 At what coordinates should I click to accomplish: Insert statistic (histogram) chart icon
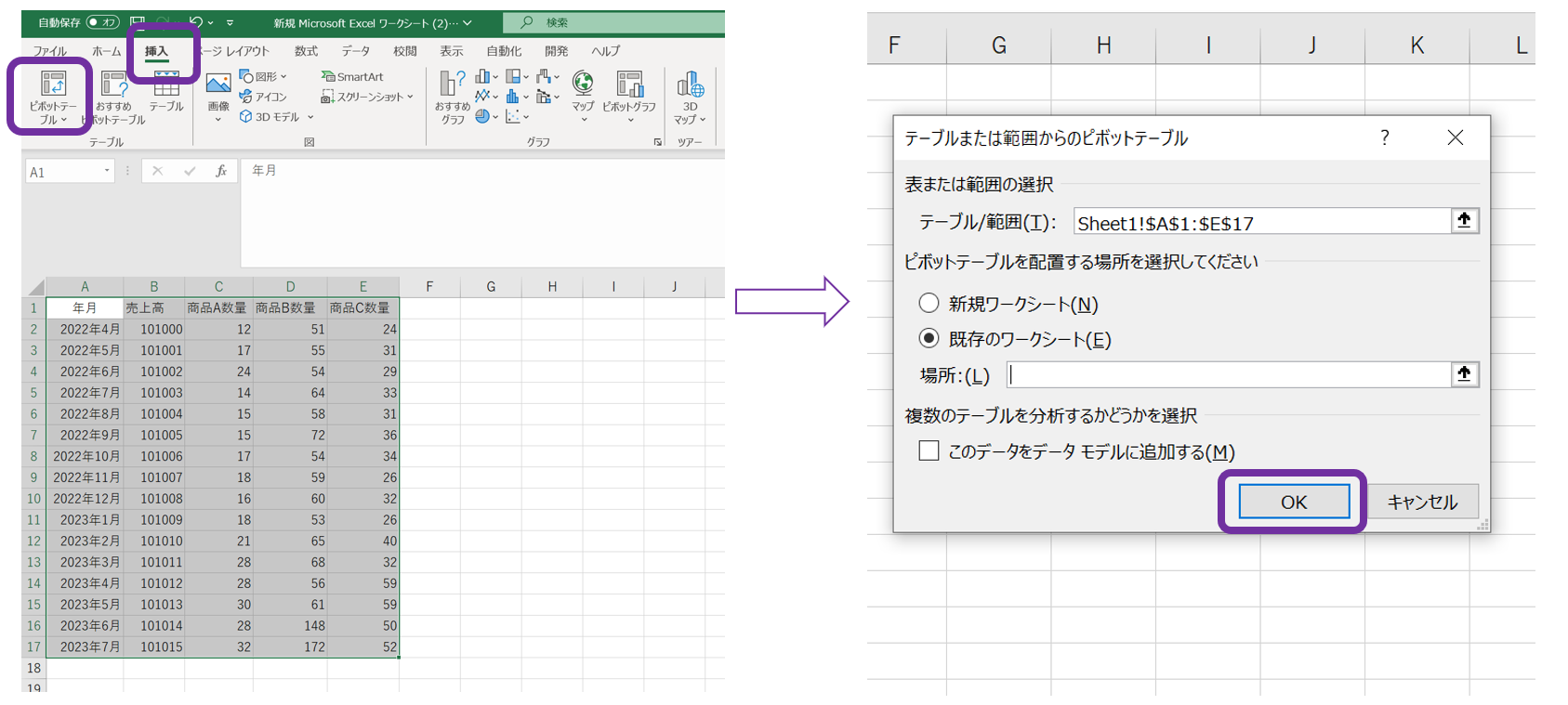point(513,97)
